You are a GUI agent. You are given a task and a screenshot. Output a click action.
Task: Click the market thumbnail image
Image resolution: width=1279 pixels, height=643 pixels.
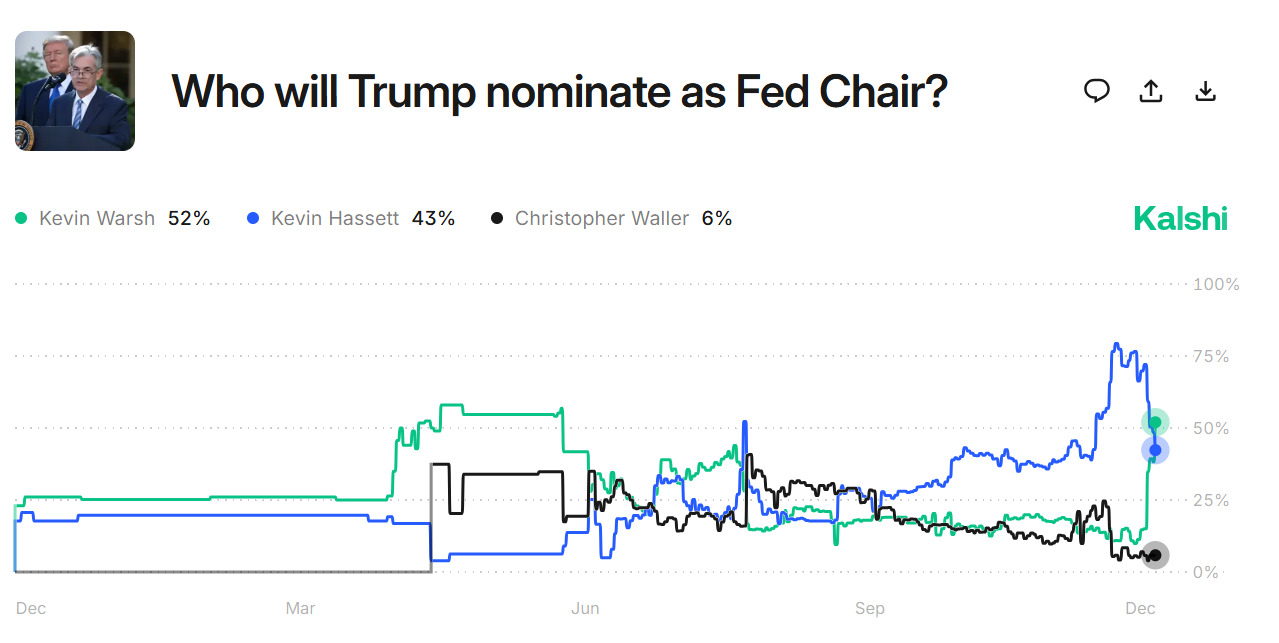click(74, 90)
